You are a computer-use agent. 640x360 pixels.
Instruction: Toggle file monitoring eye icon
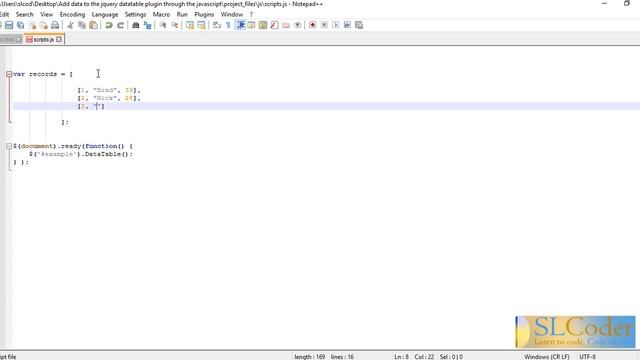[298, 25]
